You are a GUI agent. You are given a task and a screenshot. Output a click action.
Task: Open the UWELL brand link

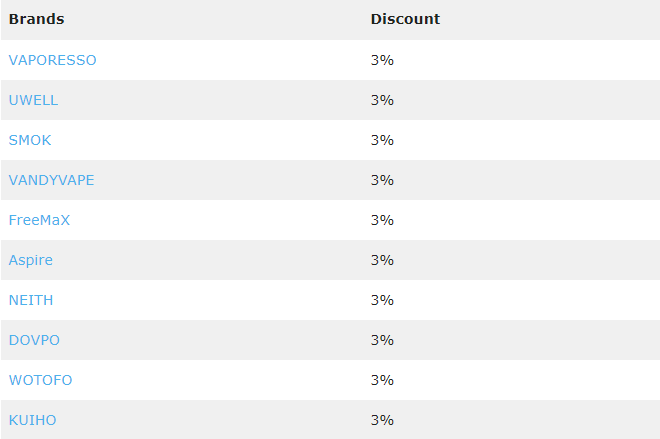(33, 100)
